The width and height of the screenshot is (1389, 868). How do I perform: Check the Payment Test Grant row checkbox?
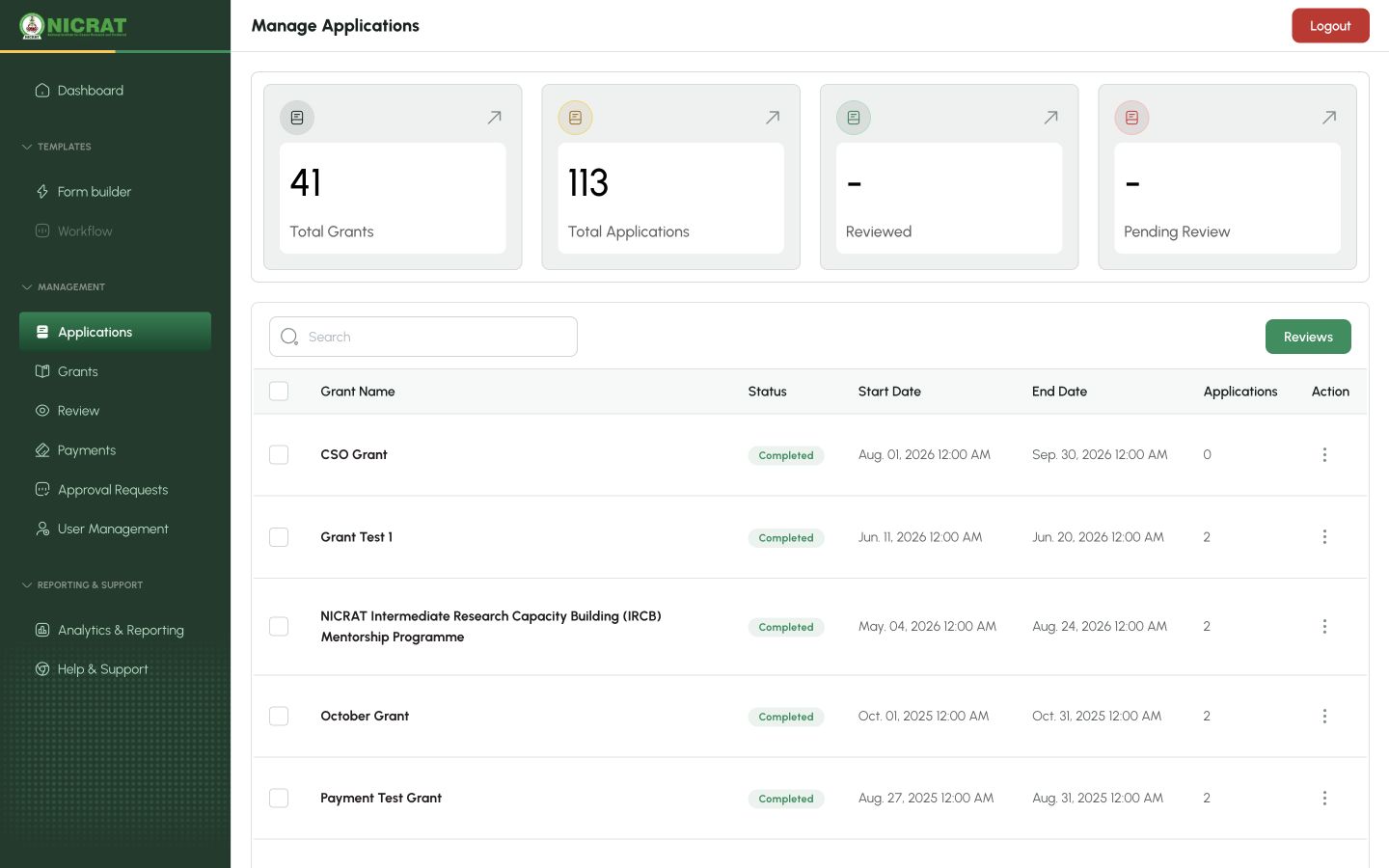click(x=279, y=798)
